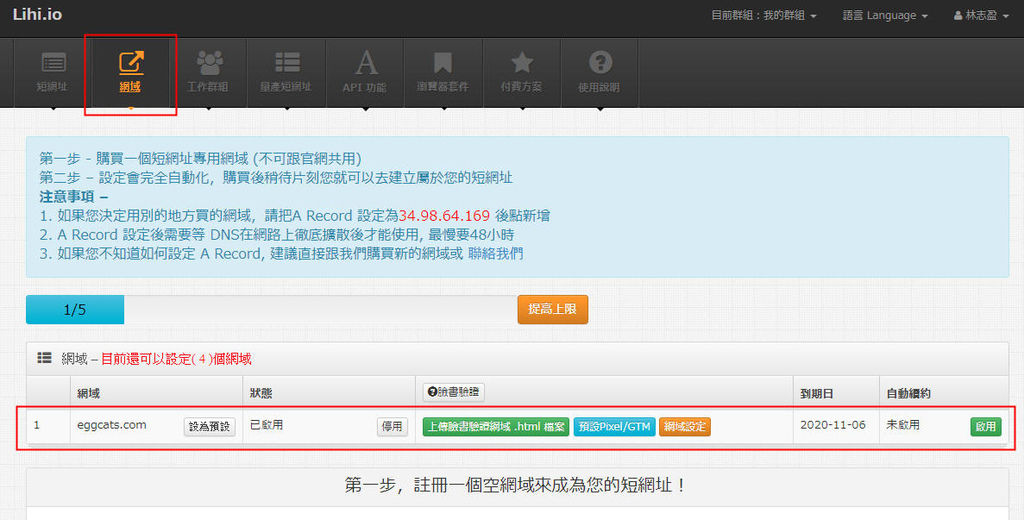Click the 注意事項 bold label
1024x520 pixels.
point(73,197)
